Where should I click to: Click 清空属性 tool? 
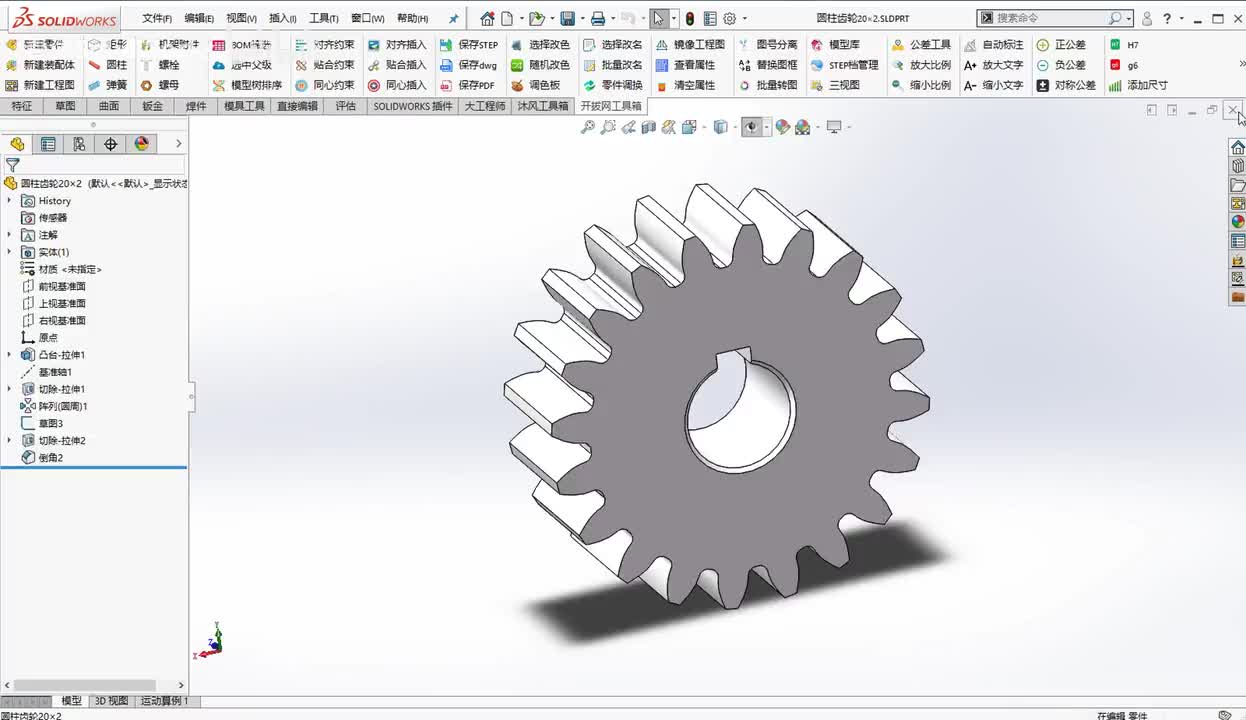(685, 85)
